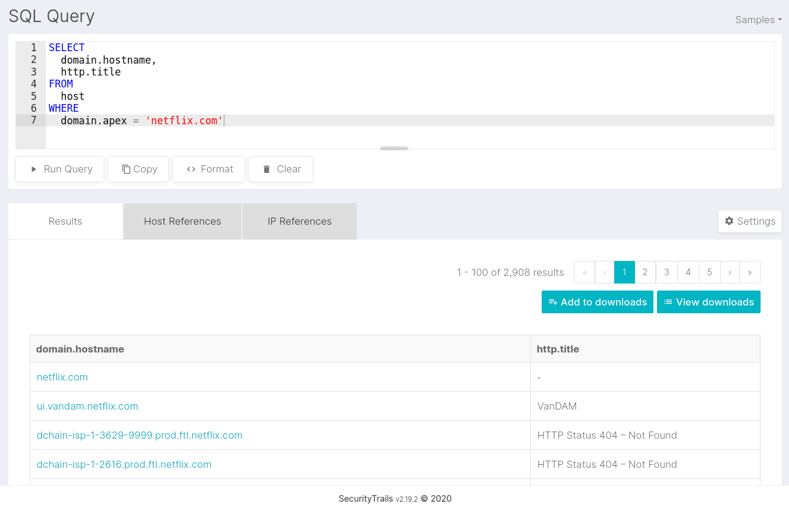Click http.title line in the editor
Viewport: 789px width, 510px height.
click(91, 72)
